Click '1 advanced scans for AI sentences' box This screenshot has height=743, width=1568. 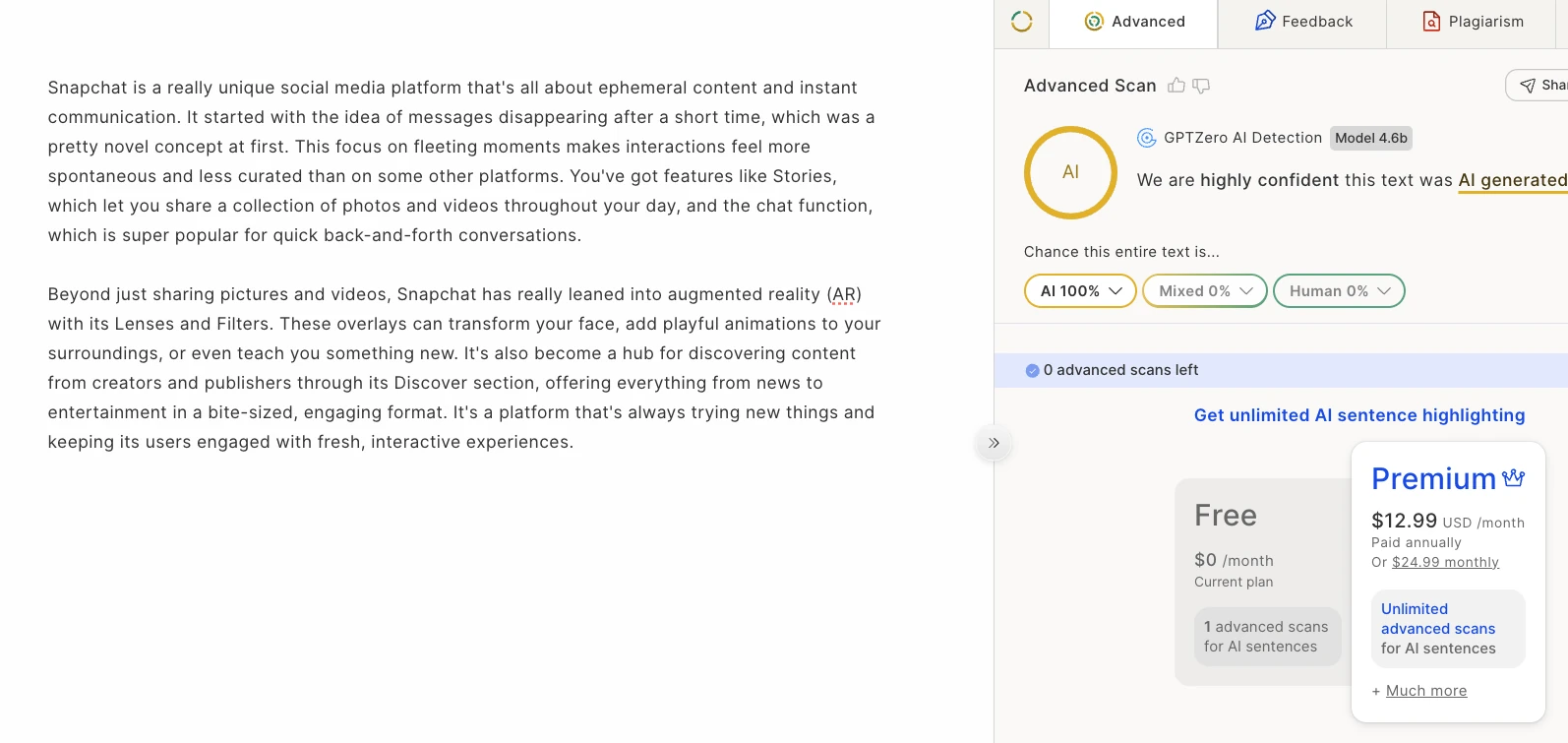[1267, 637]
